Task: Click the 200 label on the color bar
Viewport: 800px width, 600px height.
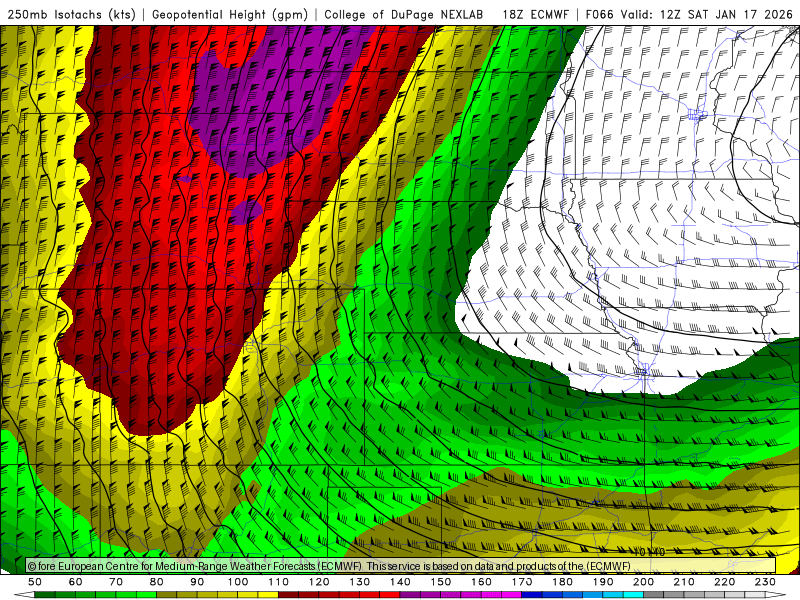Action: point(644,582)
